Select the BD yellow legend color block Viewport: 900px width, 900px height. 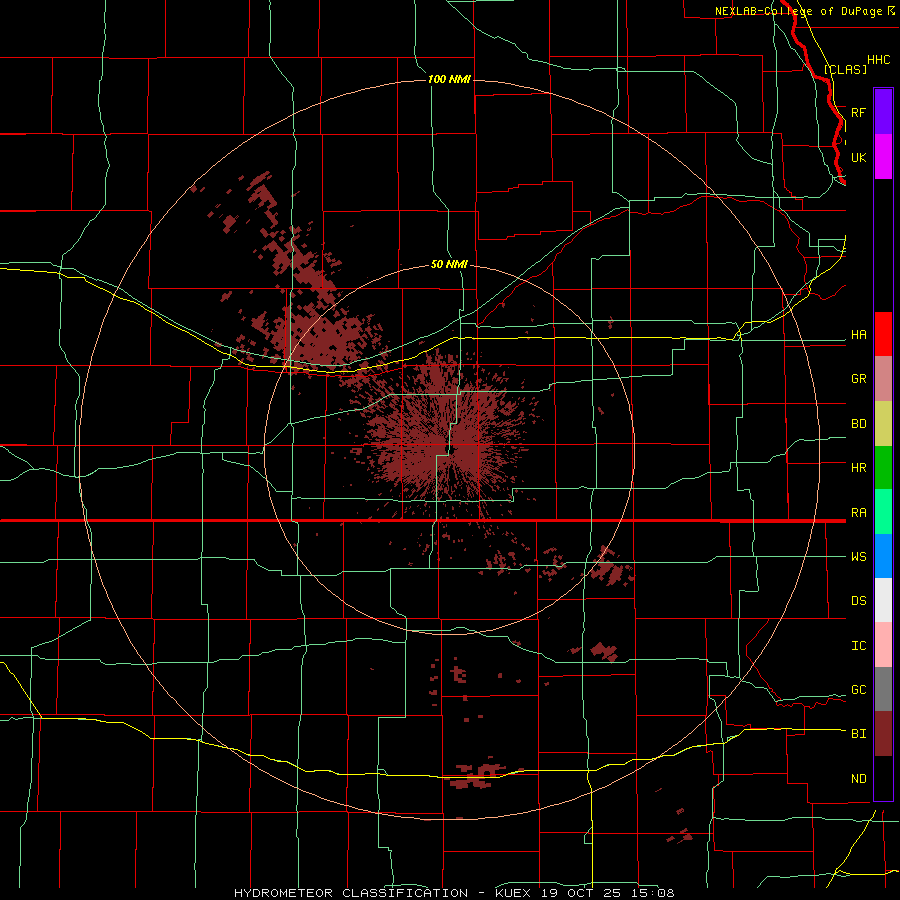pyautogui.click(x=883, y=424)
